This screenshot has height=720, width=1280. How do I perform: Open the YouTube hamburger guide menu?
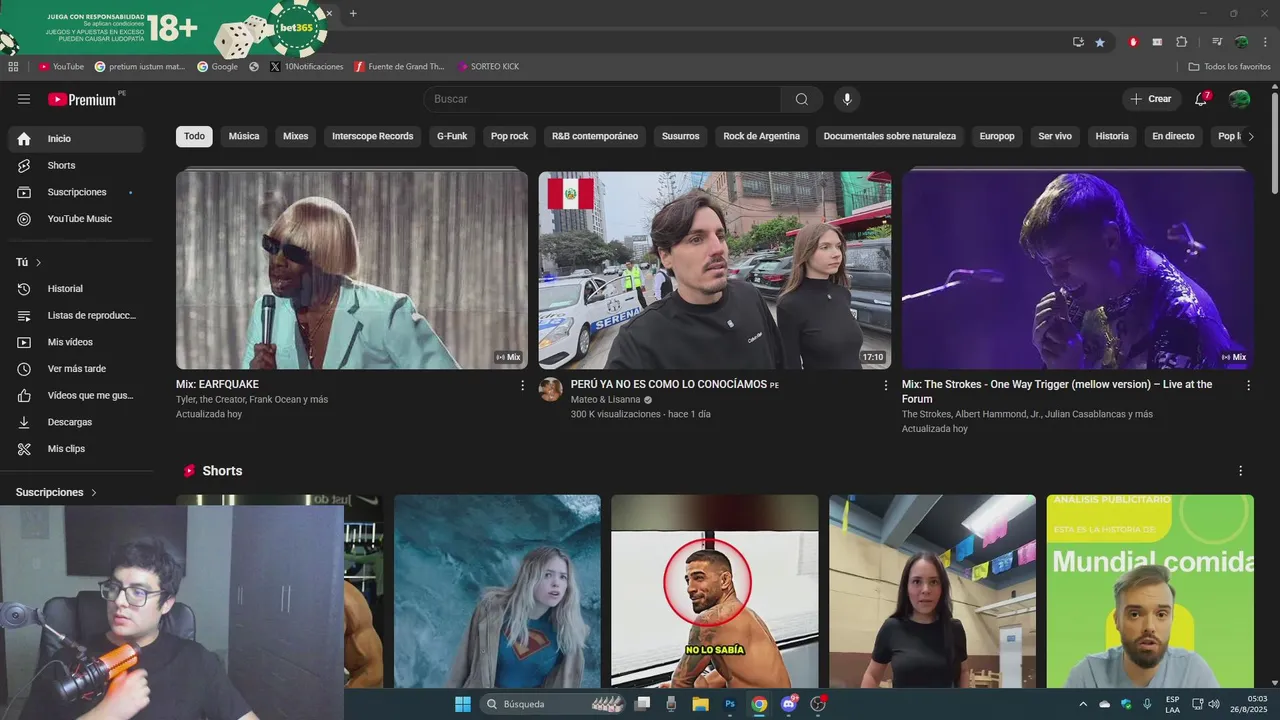pos(24,99)
